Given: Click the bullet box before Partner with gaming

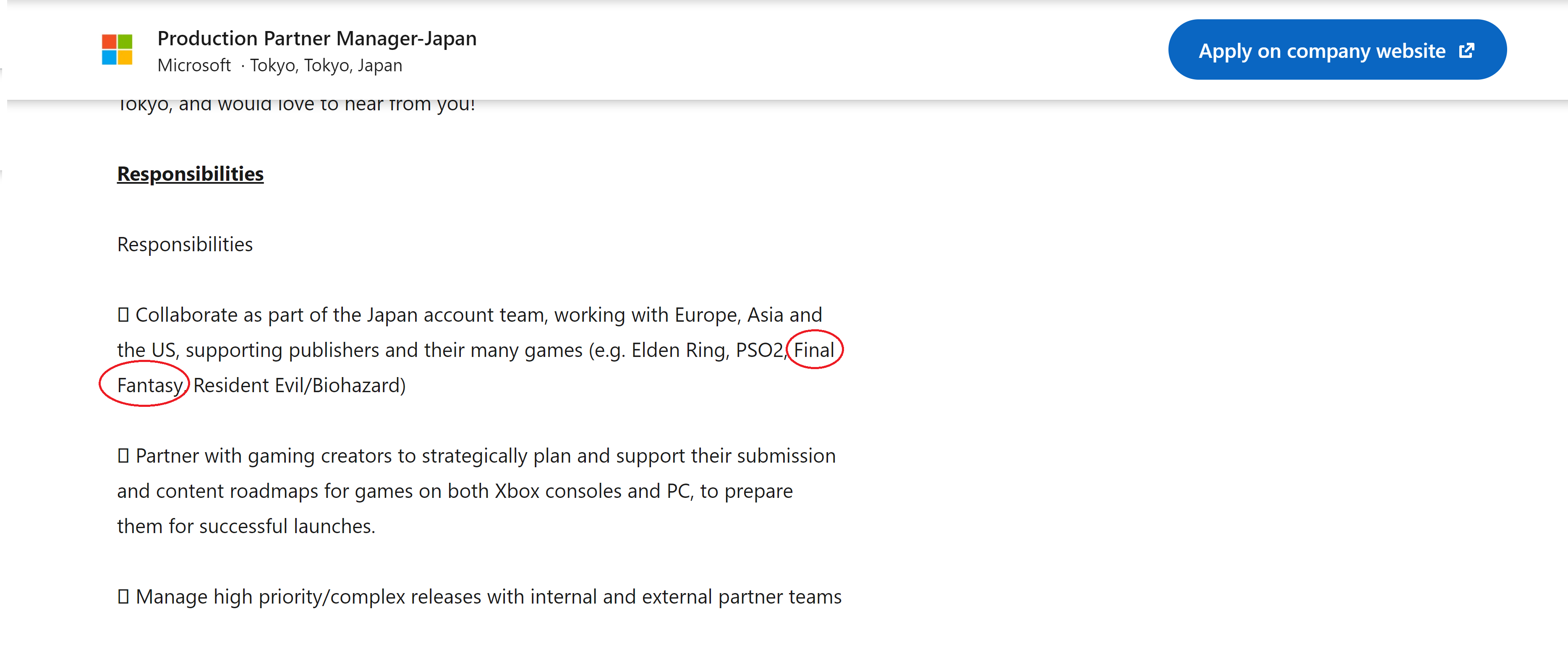Looking at the screenshot, I should point(123,456).
